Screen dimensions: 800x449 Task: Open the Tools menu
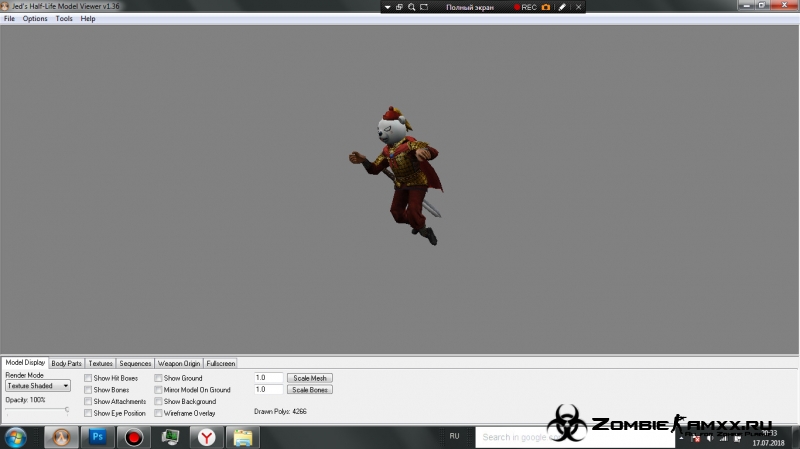[64, 18]
